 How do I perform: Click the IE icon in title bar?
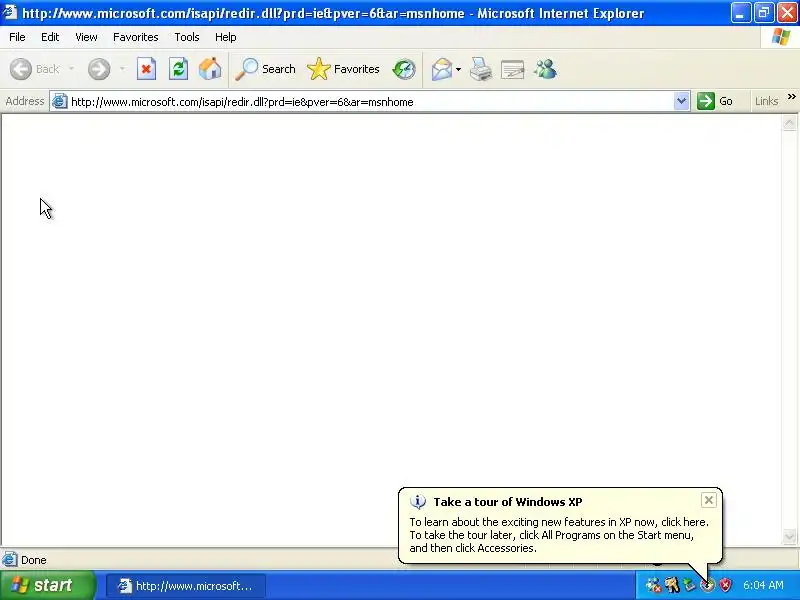coord(10,12)
